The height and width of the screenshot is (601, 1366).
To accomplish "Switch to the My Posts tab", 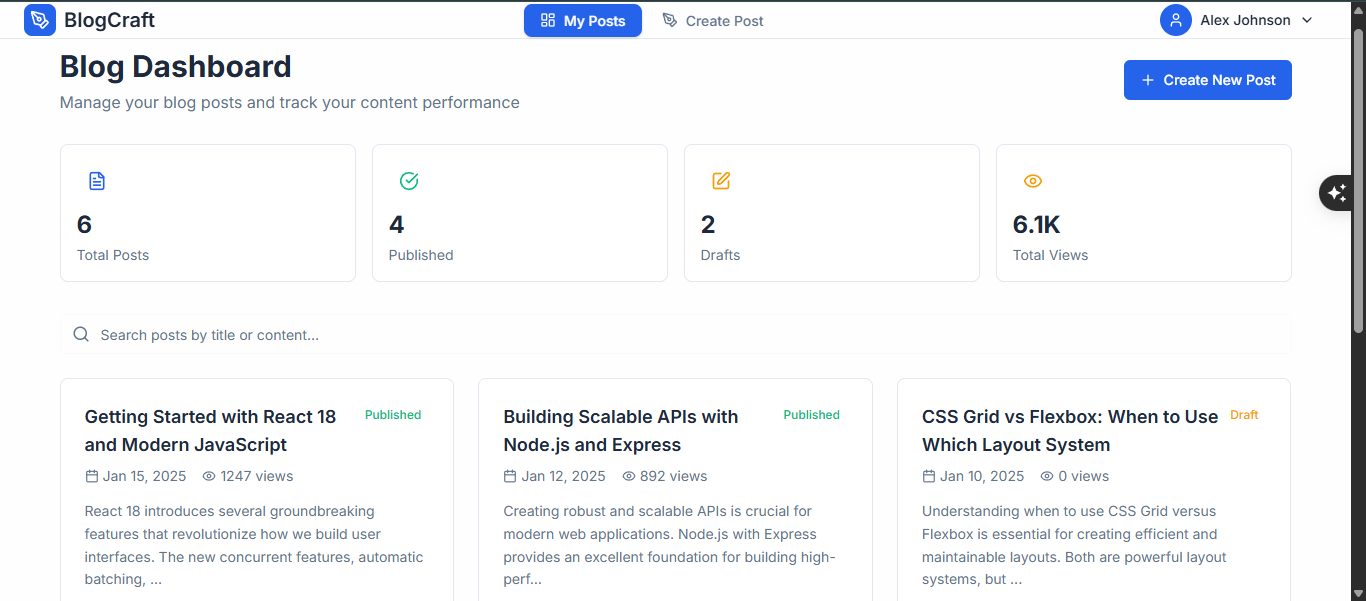I will point(583,20).
